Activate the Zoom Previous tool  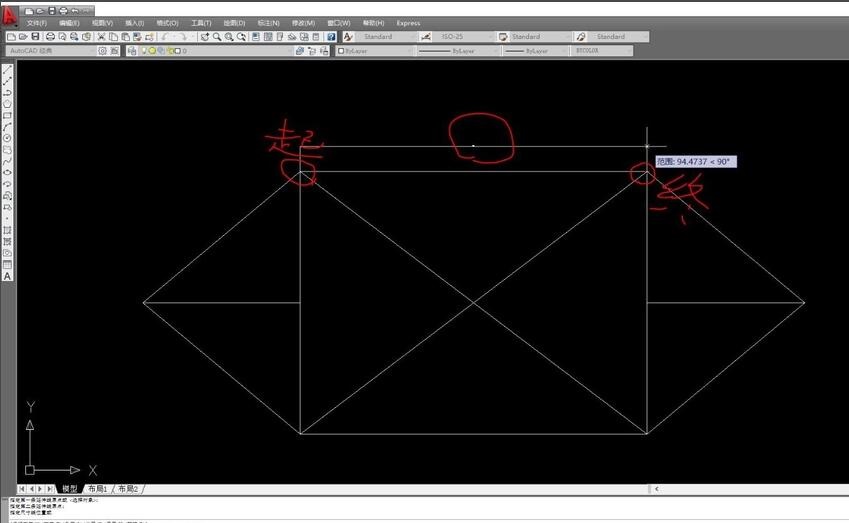(241, 37)
